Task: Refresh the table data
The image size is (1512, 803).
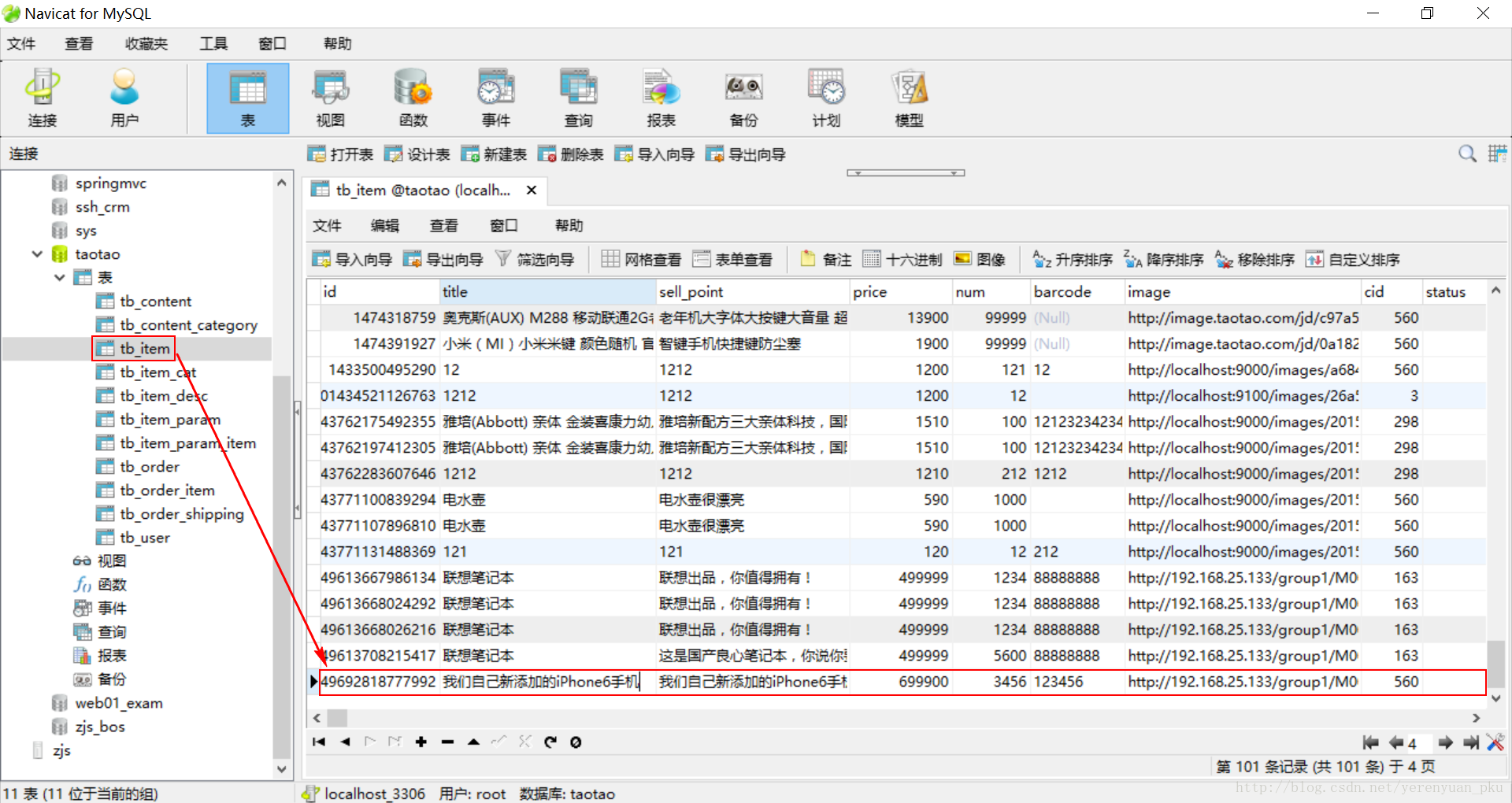Action: pyautogui.click(x=550, y=742)
